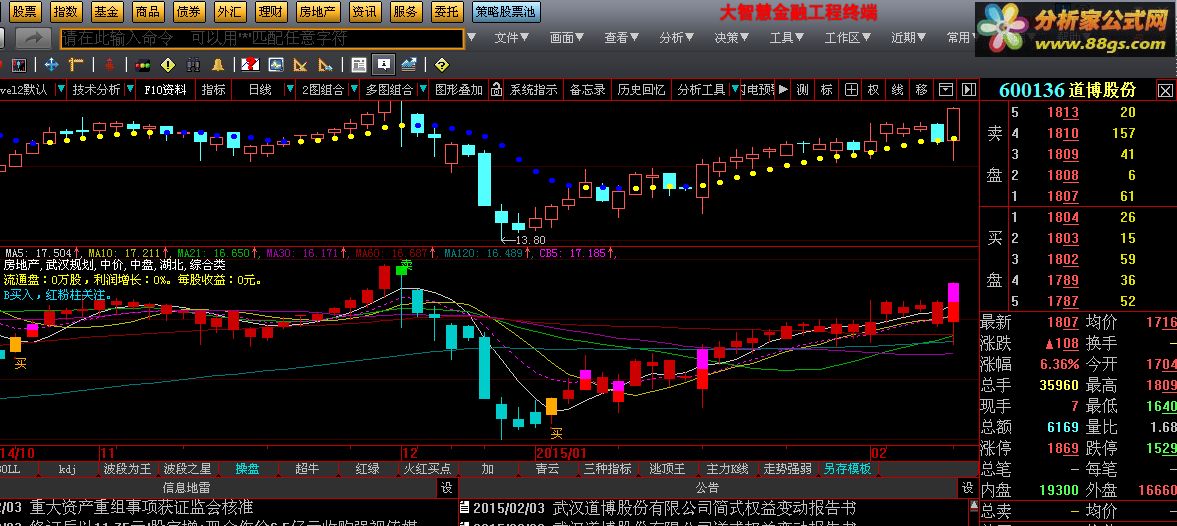Click the traffic light signal icon
1177x526 pixels.
click(143, 65)
